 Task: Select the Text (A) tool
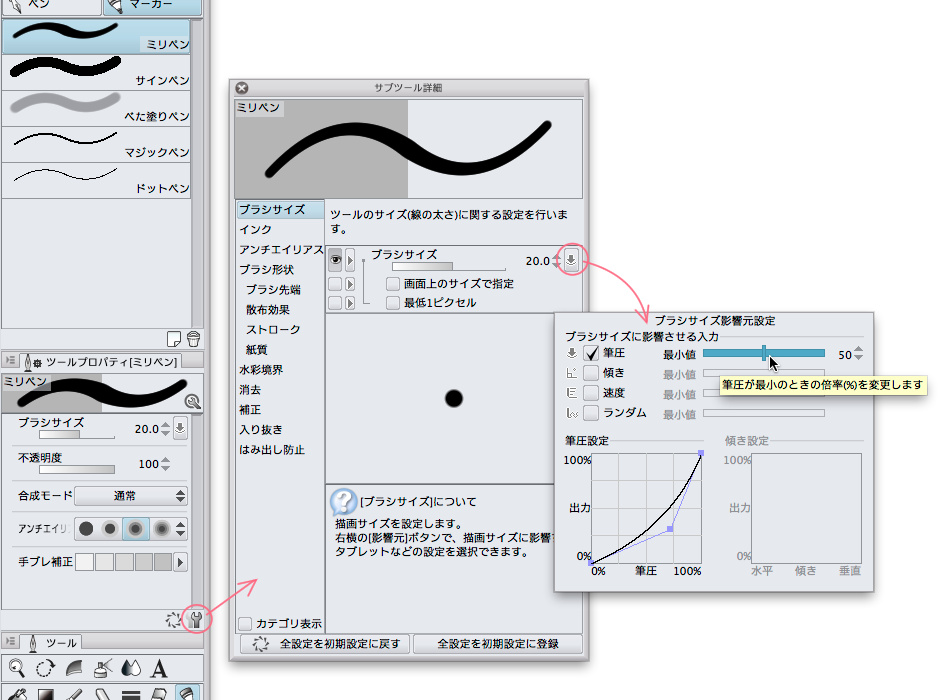[159, 668]
